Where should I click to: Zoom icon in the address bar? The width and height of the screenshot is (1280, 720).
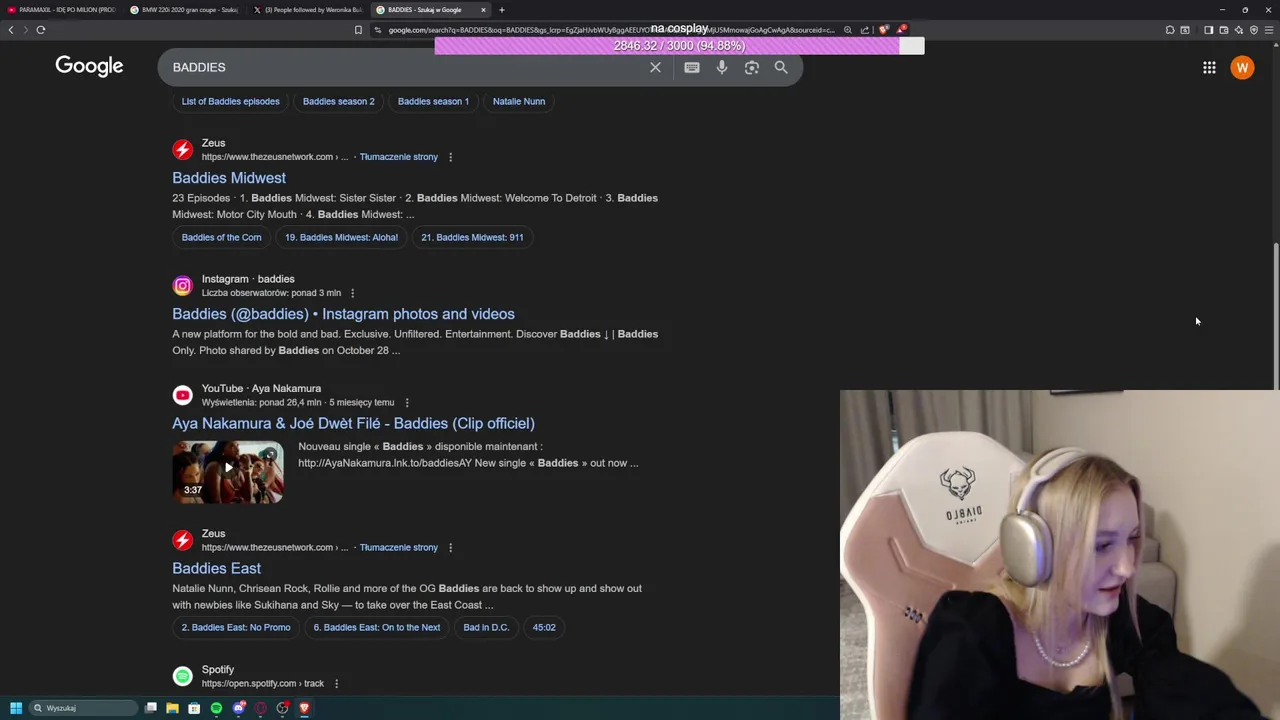[848, 30]
